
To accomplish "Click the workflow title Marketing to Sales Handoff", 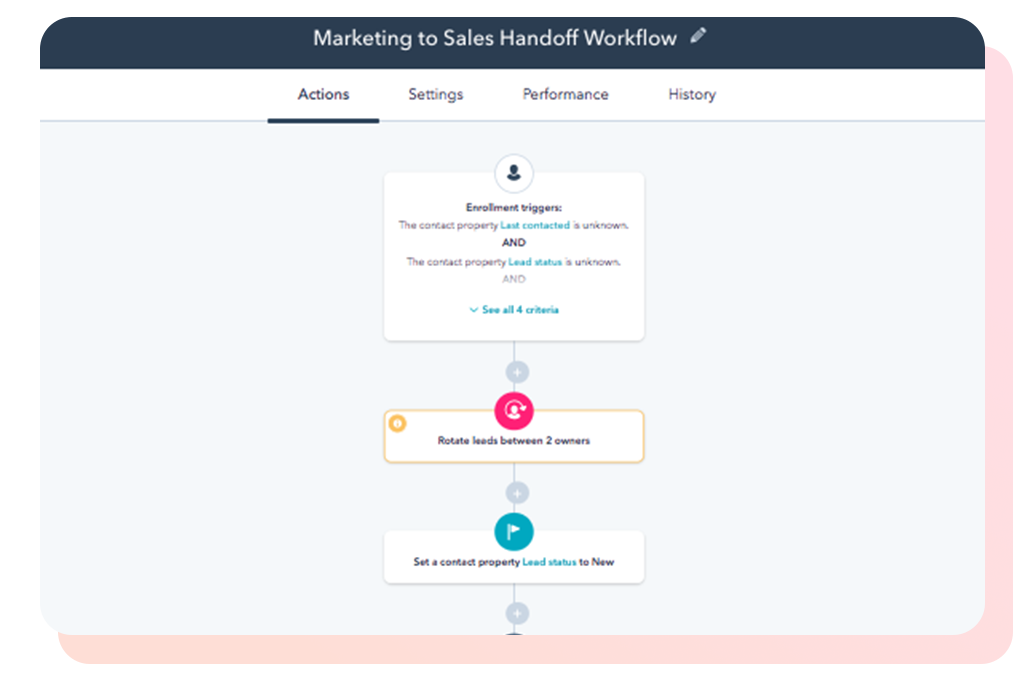I will (495, 38).
